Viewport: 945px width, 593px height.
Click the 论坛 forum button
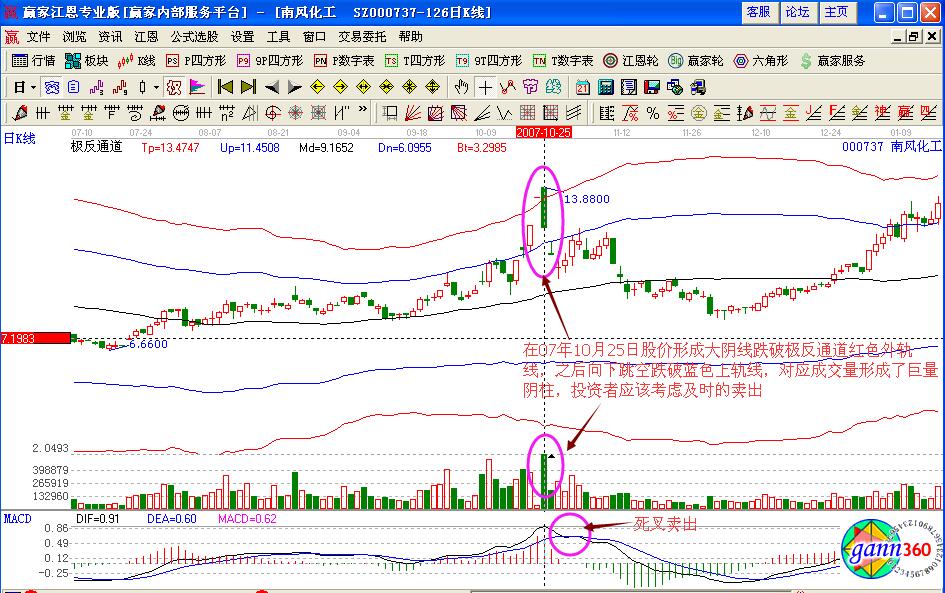click(797, 12)
